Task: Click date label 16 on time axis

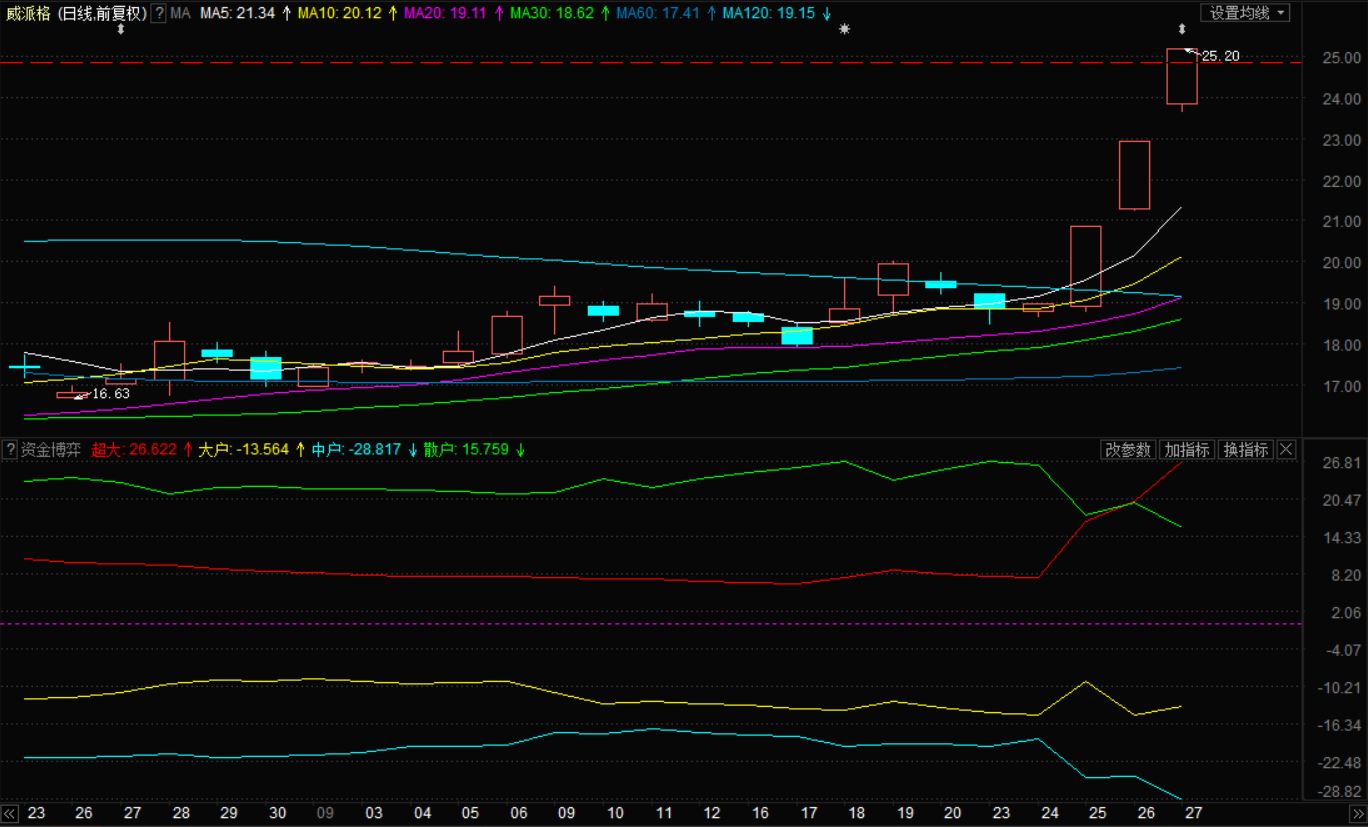Action: pos(760,813)
